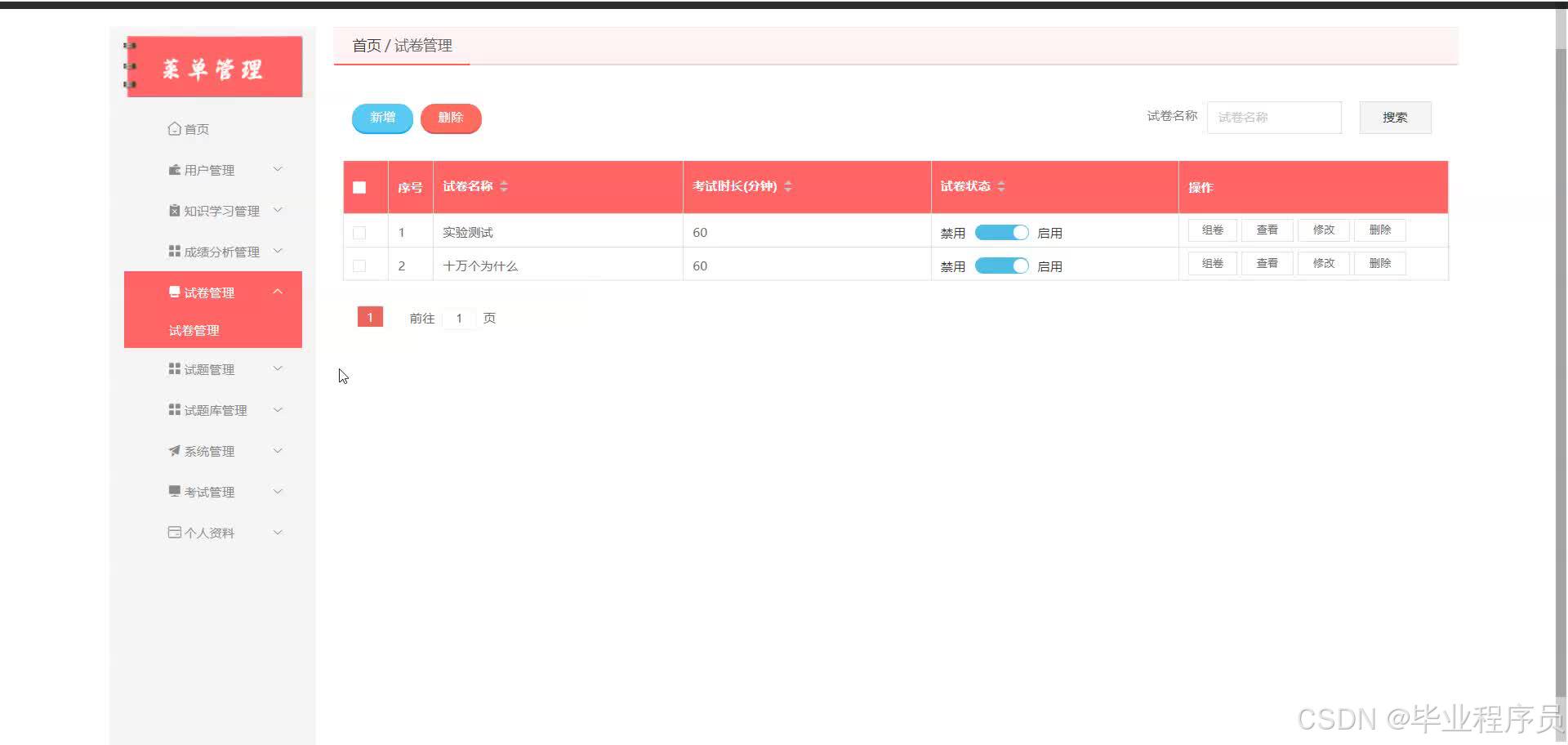Viewport: 1568px width, 745px height.
Task: Check the select-all header checkbox
Action: click(359, 187)
